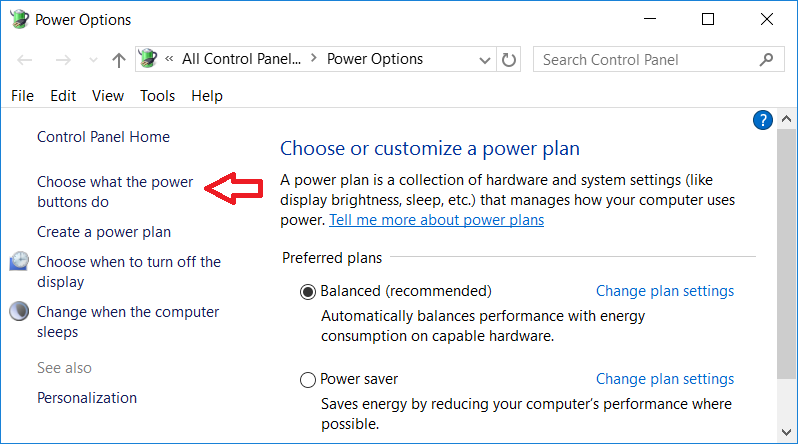Click the back navigation arrow

(x=24, y=60)
